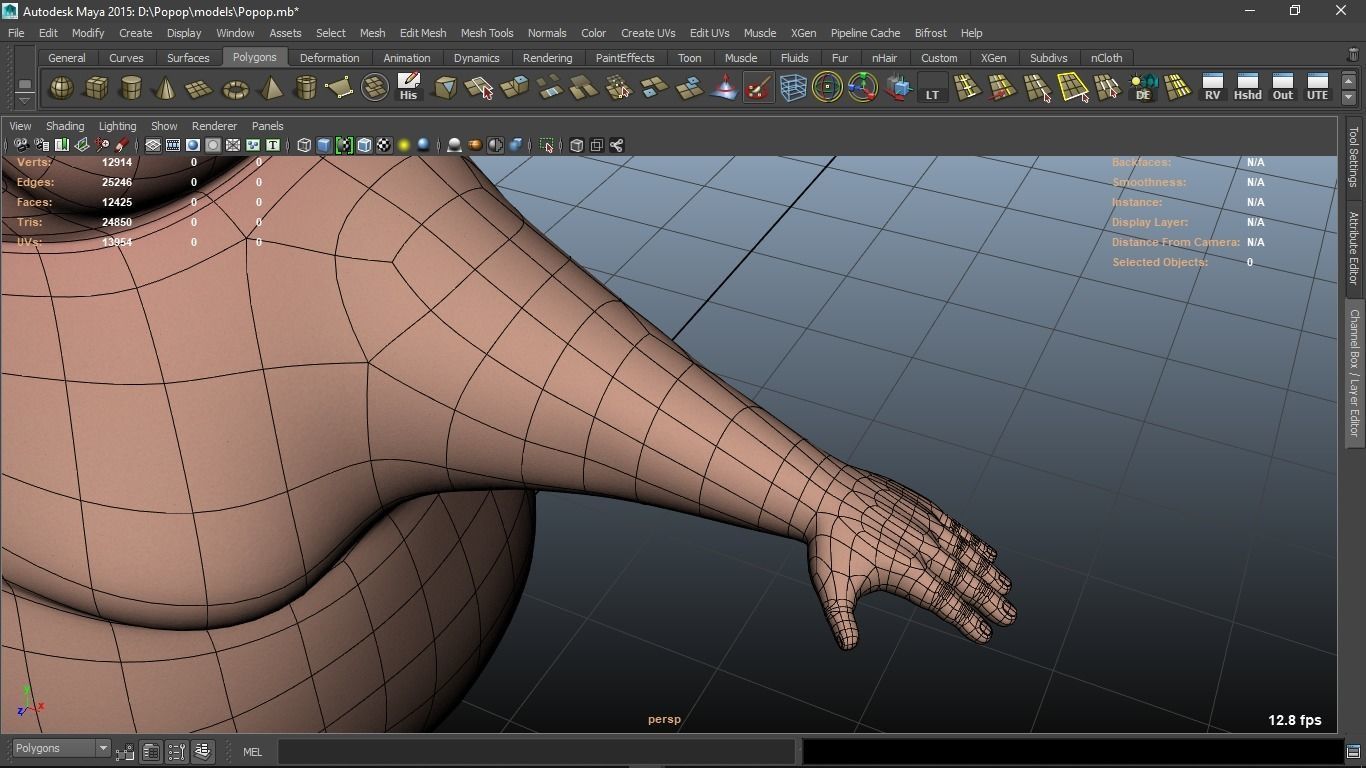Image resolution: width=1366 pixels, height=768 pixels.
Task: Open the Out outliner shelf icon
Action: [x=1283, y=89]
